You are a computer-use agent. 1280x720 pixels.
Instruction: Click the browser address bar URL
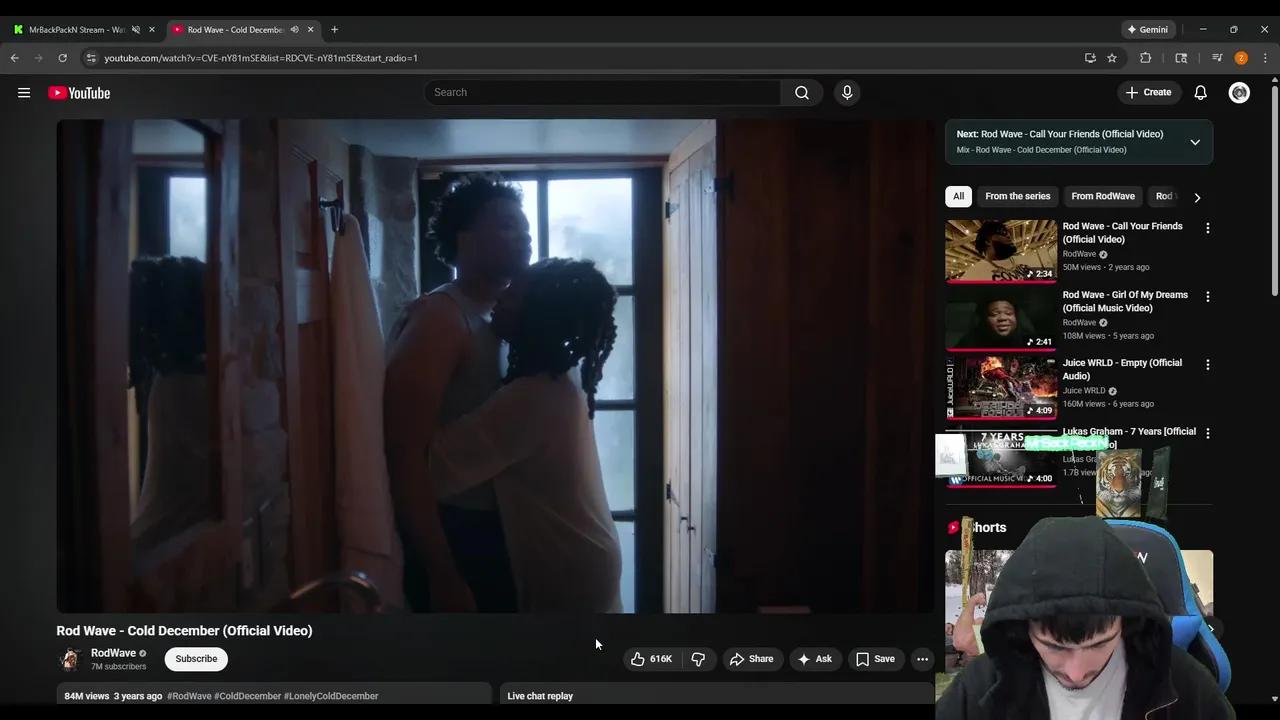coord(261,58)
